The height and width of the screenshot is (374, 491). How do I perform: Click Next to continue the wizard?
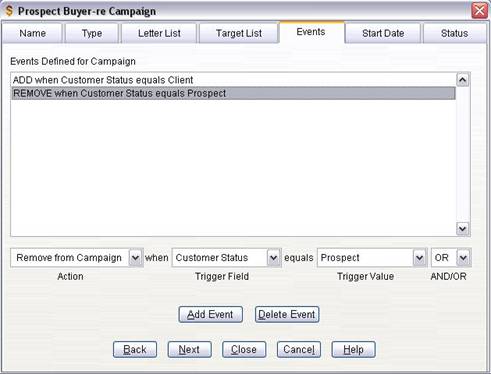pos(189,349)
